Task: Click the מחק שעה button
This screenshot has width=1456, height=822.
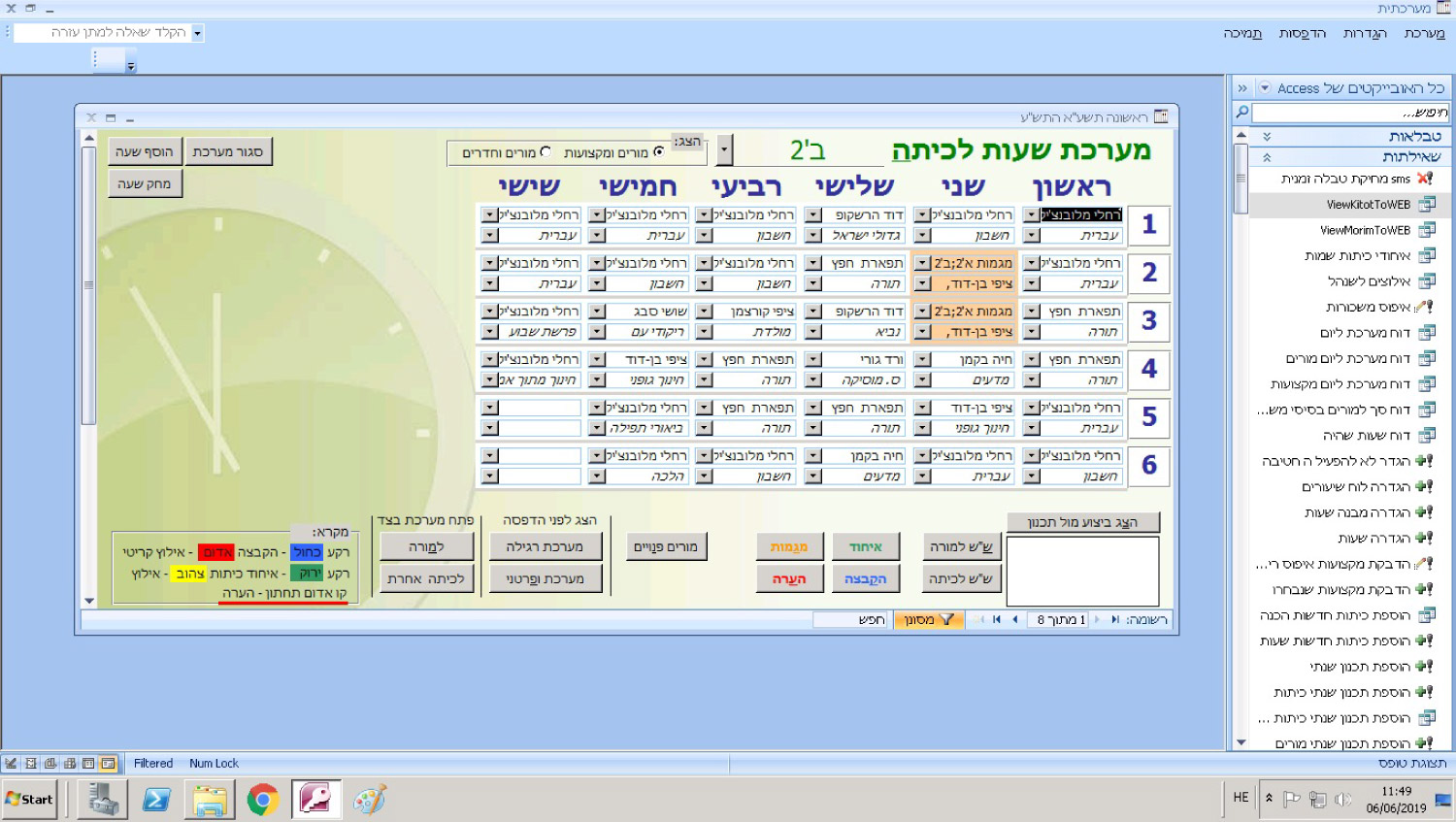Action: tap(144, 183)
